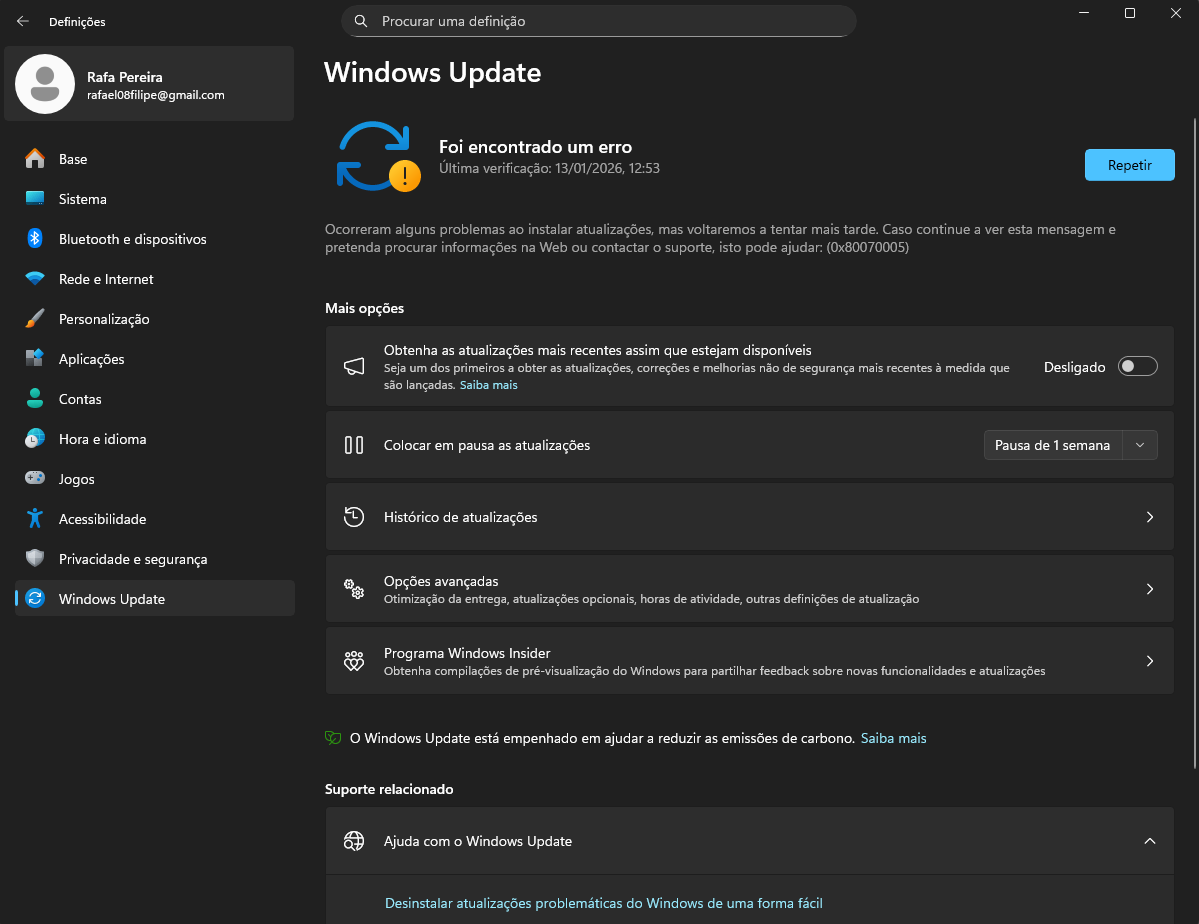1199x924 pixels.
Task: Open Opções avançadas chevron
Action: pos(1149,589)
